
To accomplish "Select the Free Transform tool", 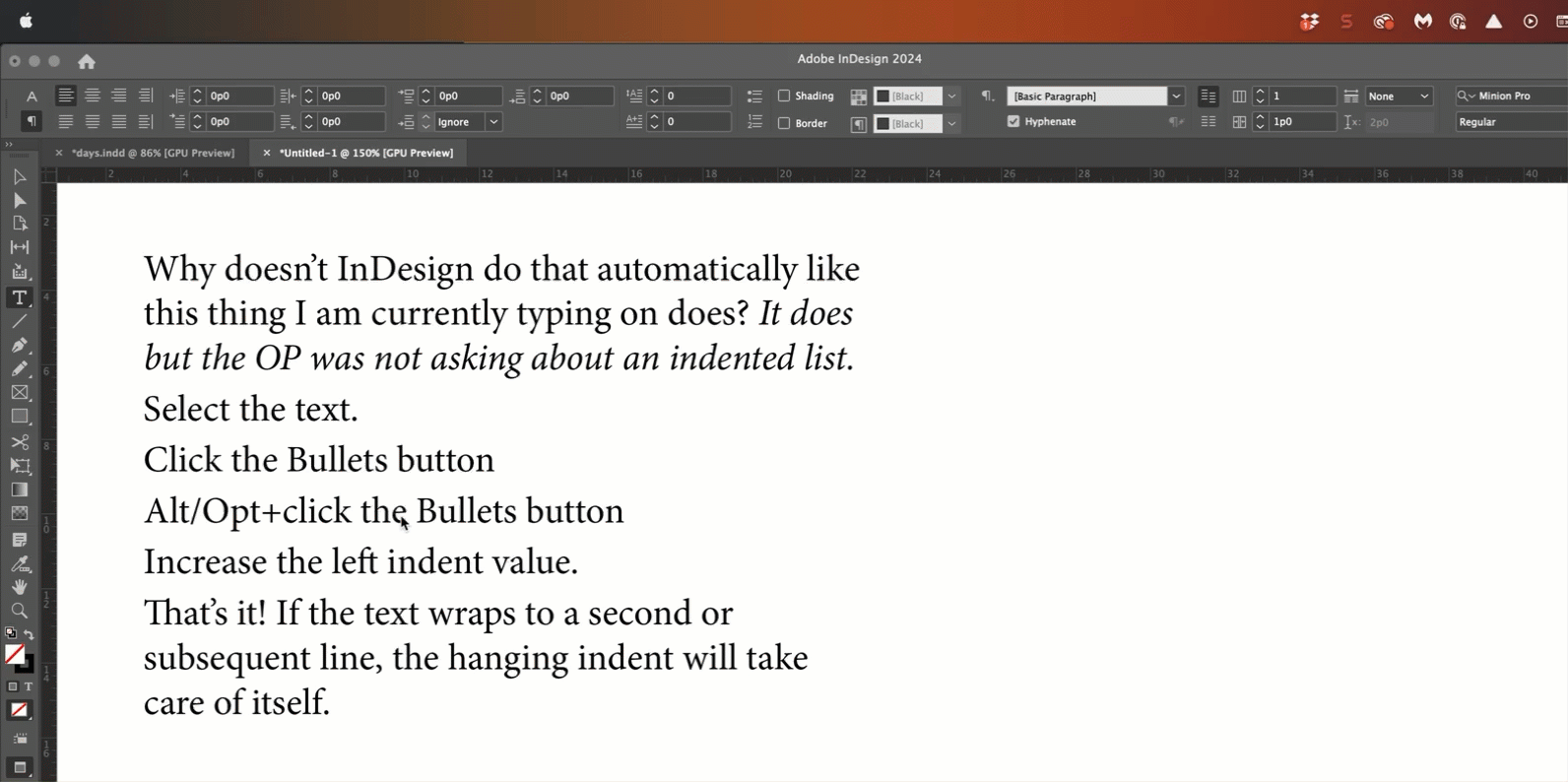I will [19, 466].
